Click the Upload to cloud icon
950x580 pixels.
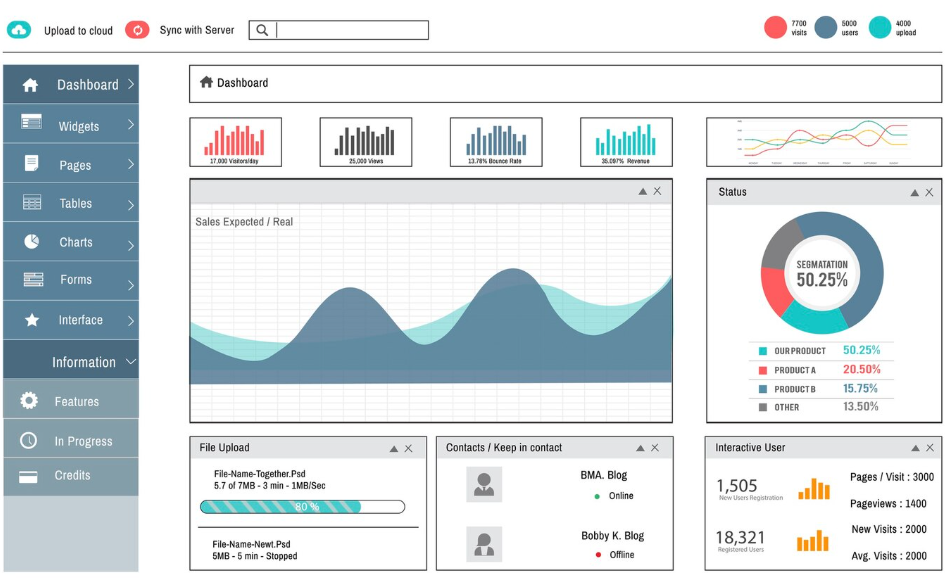coord(19,30)
